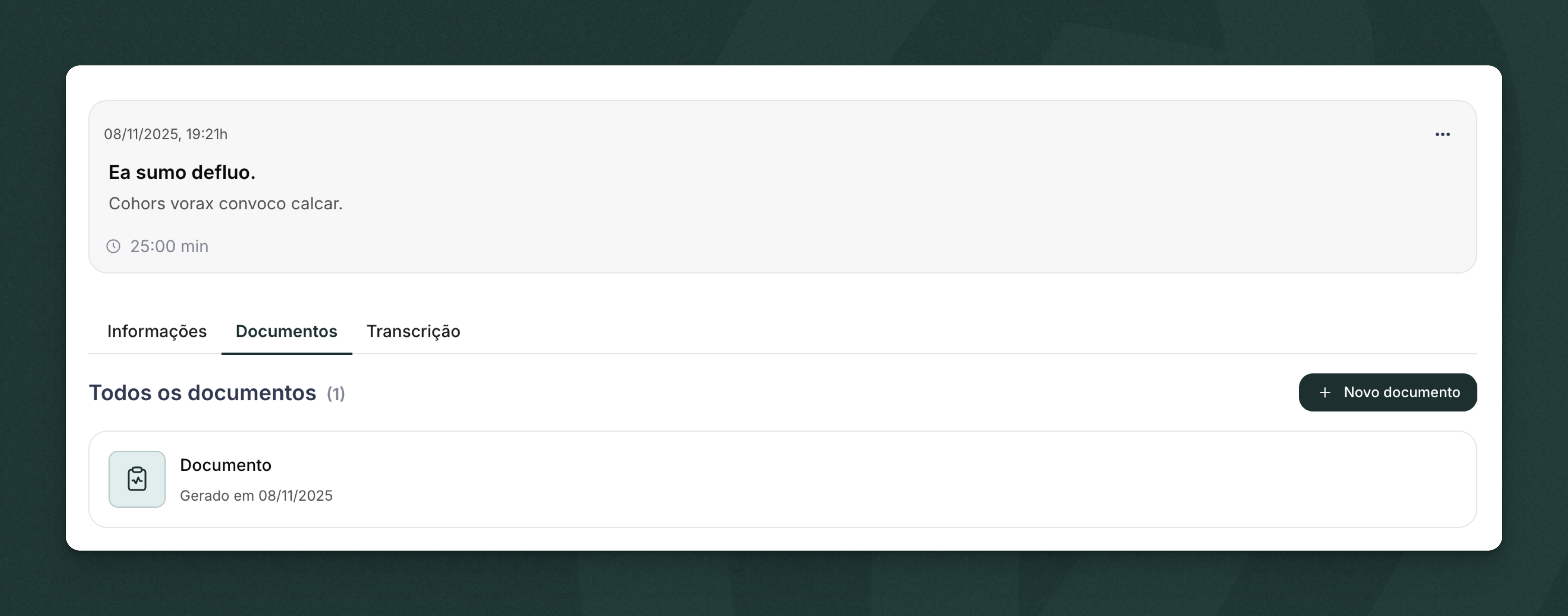1568x616 pixels.
Task: Click the 25:00 min duration text
Action: [x=169, y=247]
